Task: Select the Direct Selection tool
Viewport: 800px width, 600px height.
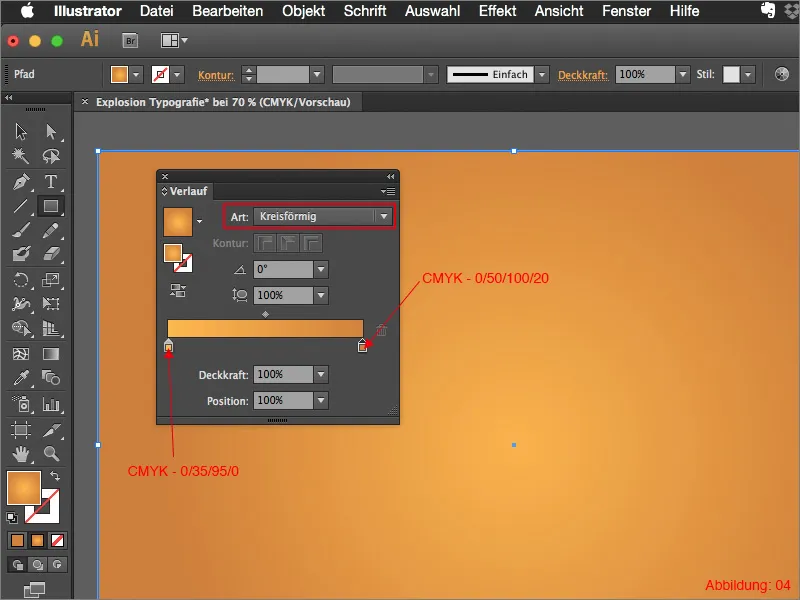Action: [x=51, y=132]
